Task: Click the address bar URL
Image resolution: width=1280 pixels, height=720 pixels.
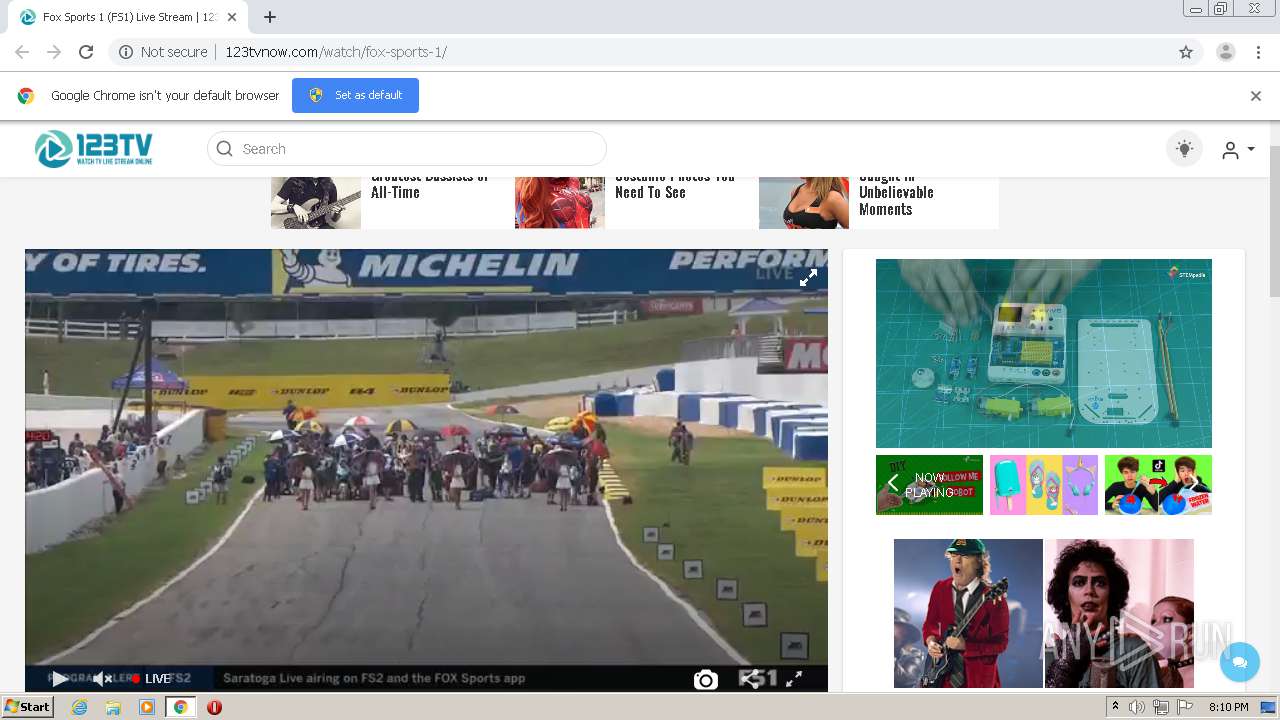Action: pyautogui.click(x=336, y=52)
